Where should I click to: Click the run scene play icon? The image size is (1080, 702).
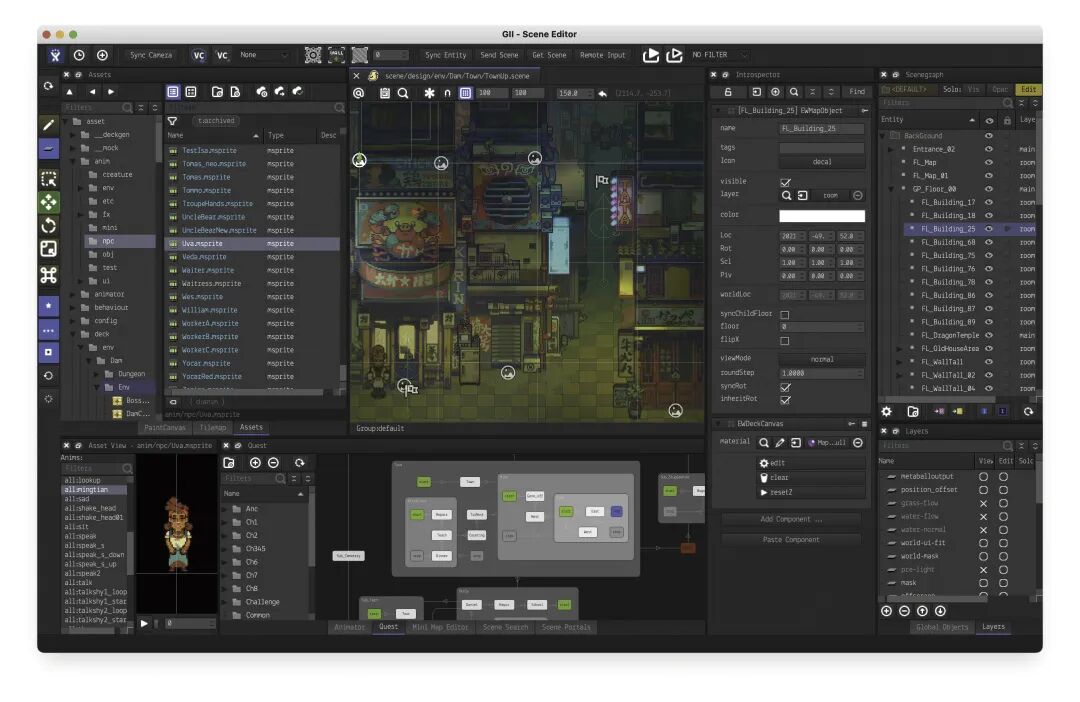(x=651, y=55)
